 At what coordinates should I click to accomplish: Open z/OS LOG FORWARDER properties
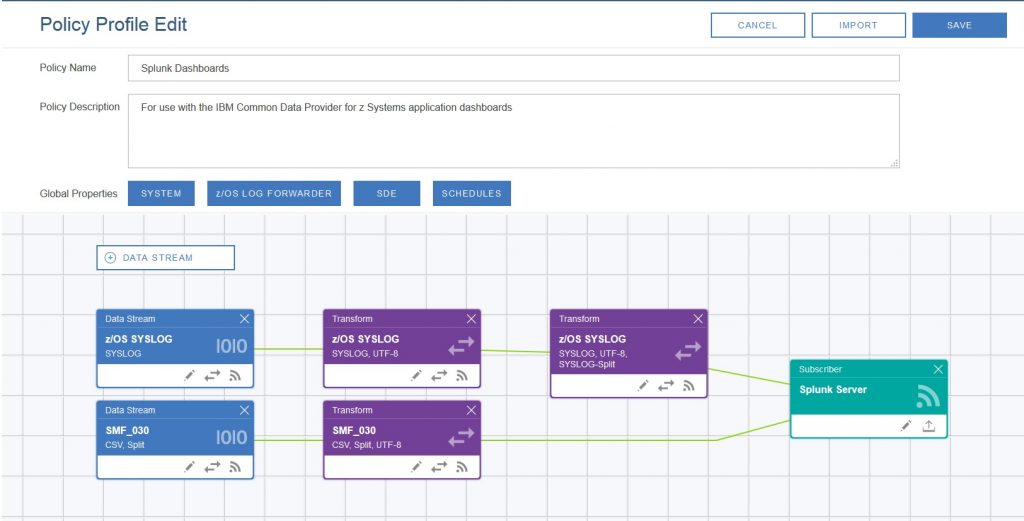click(x=274, y=193)
